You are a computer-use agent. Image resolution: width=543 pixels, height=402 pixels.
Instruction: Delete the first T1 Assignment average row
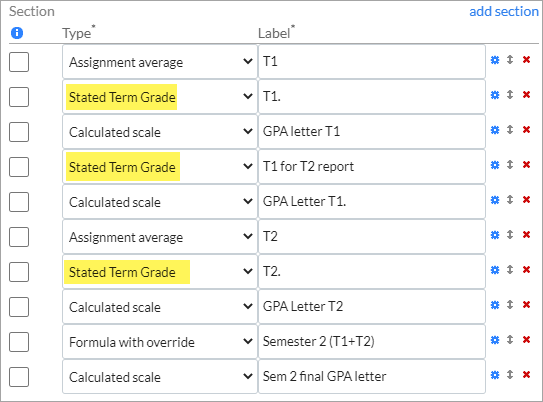click(526, 60)
